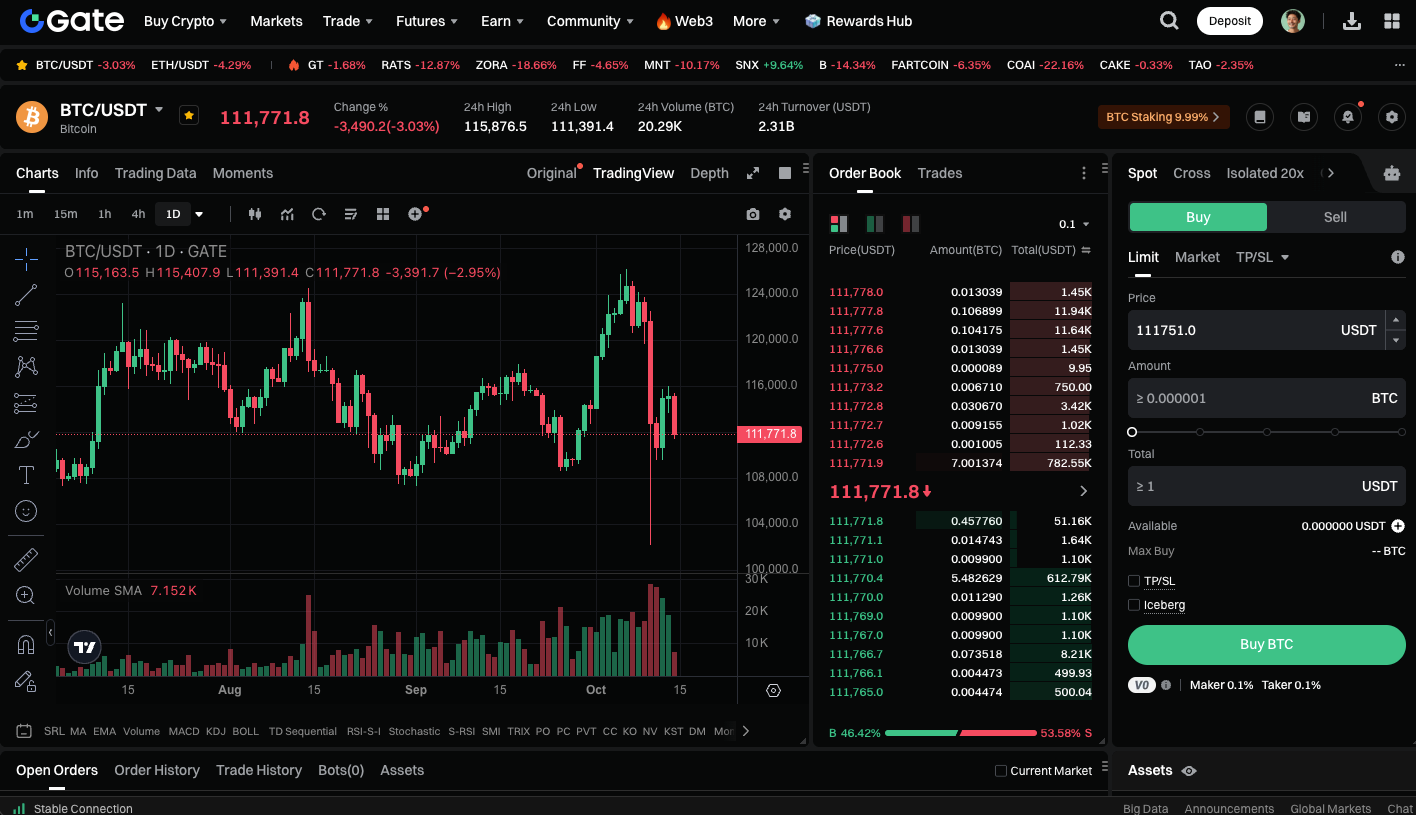The width and height of the screenshot is (1416, 815).
Task: Select the text annotation tool
Action: [26, 475]
